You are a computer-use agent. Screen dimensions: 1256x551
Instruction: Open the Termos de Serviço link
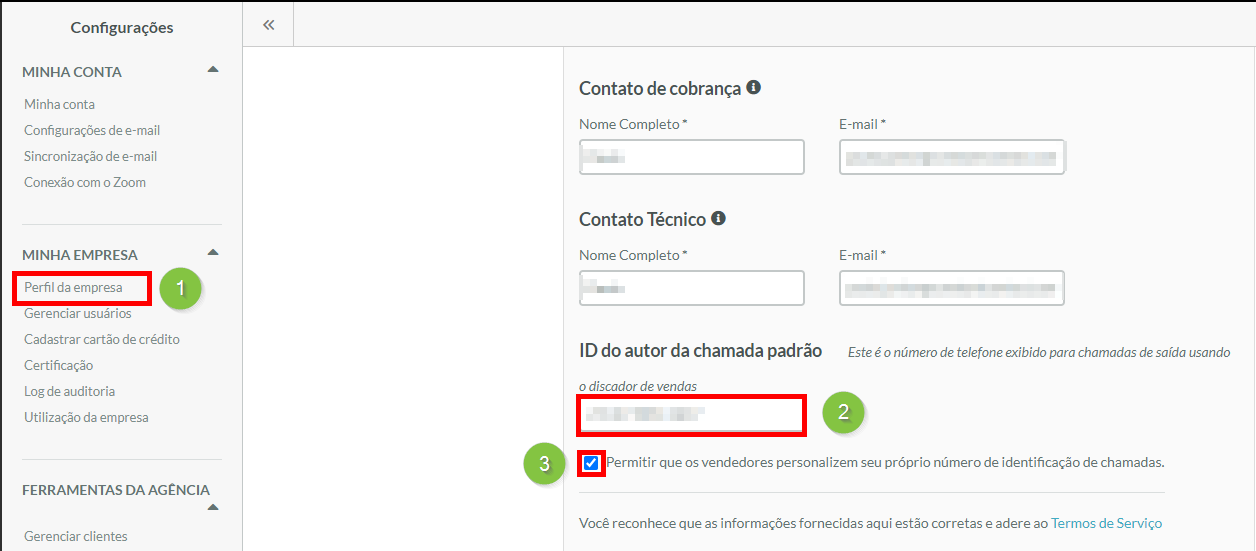[x=1107, y=523]
